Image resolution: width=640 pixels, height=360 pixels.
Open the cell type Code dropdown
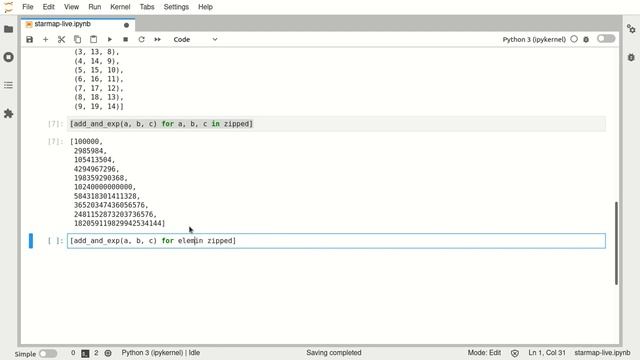pyautogui.click(x=195, y=40)
